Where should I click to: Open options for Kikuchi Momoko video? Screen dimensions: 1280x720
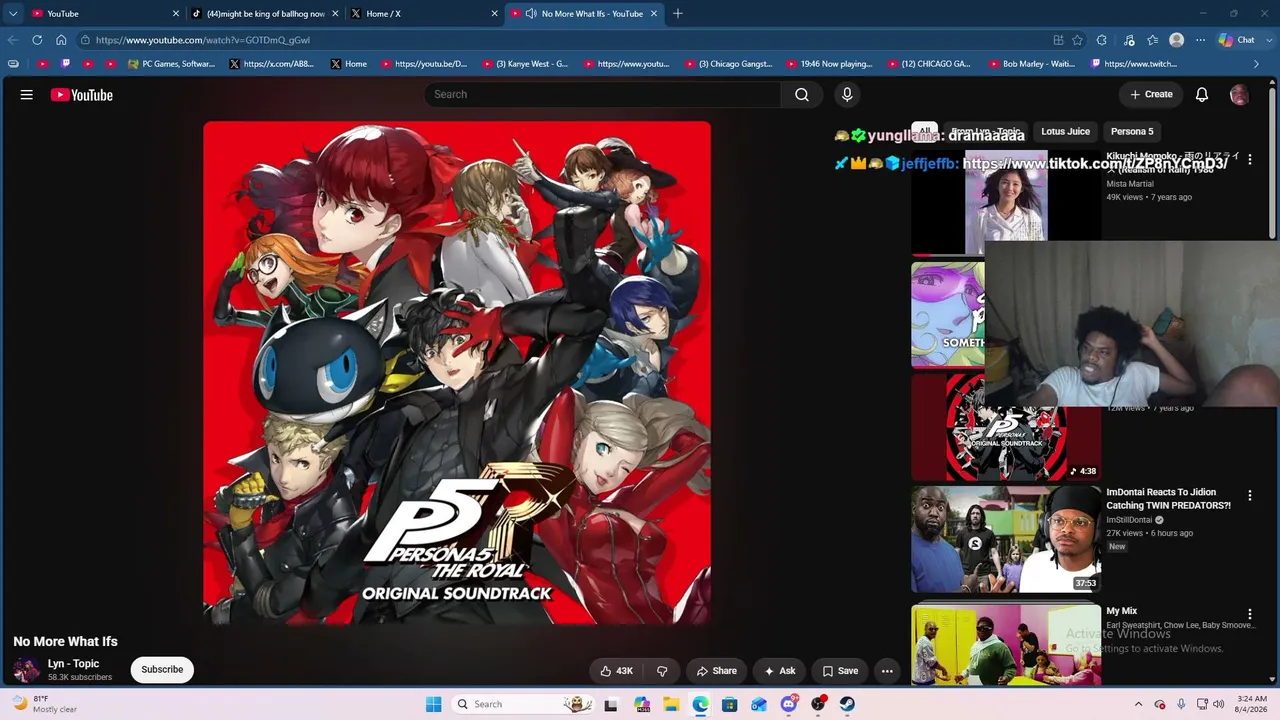pos(1249,160)
